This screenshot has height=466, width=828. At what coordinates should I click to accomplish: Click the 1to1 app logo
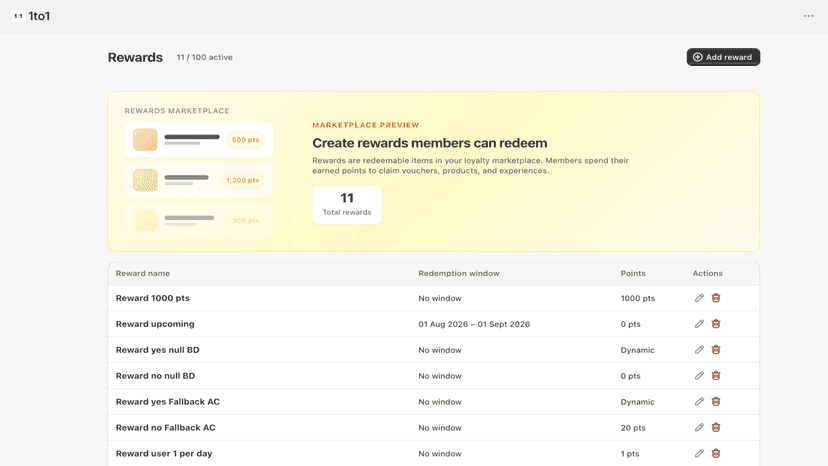[x=31, y=16]
